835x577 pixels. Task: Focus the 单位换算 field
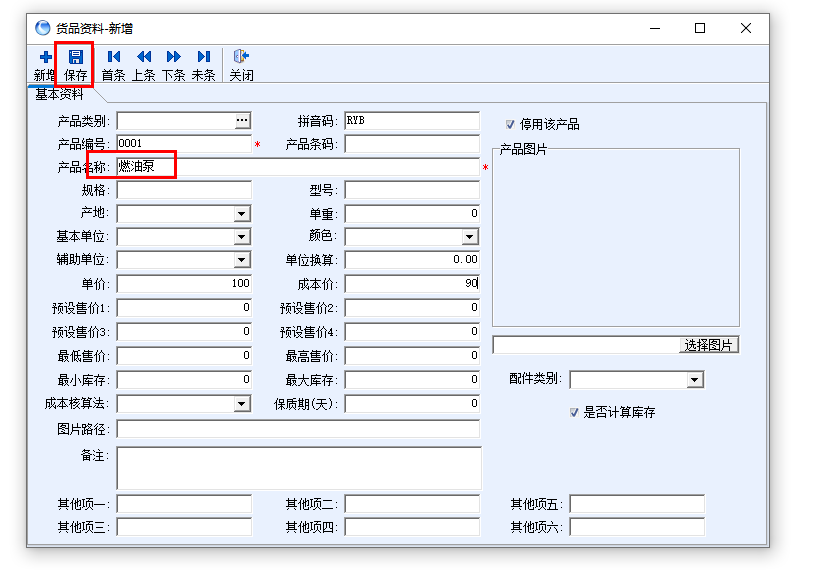pyautogui.click(x=412, y=260)
